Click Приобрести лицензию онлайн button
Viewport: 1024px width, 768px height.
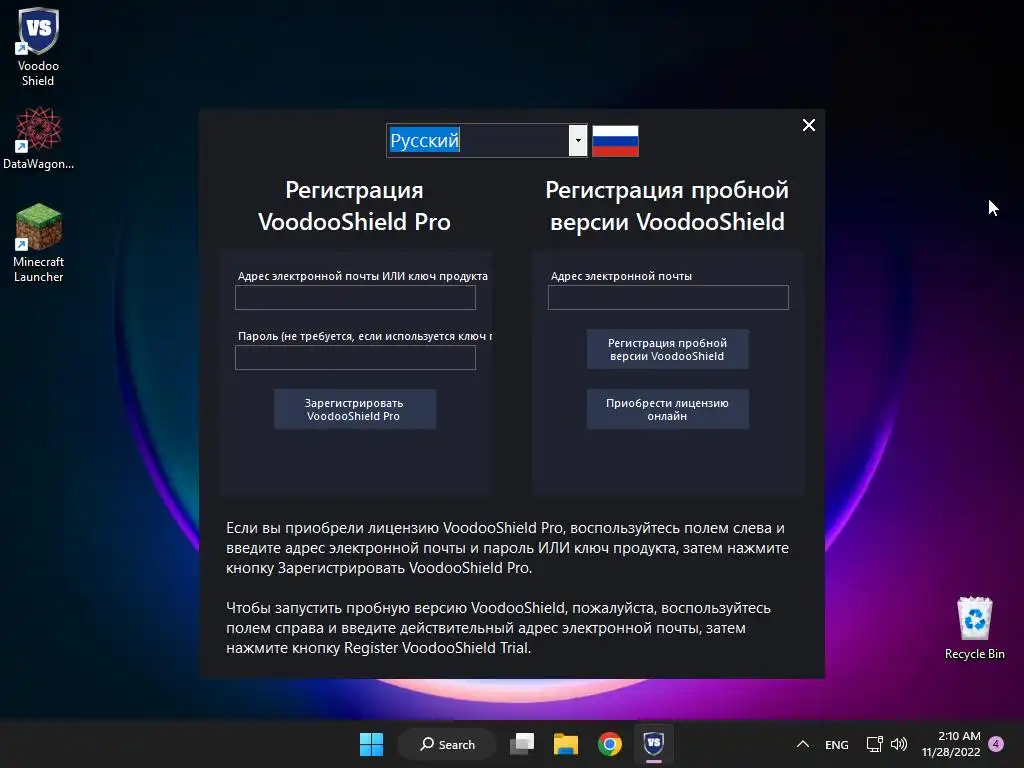click(667, 409)
